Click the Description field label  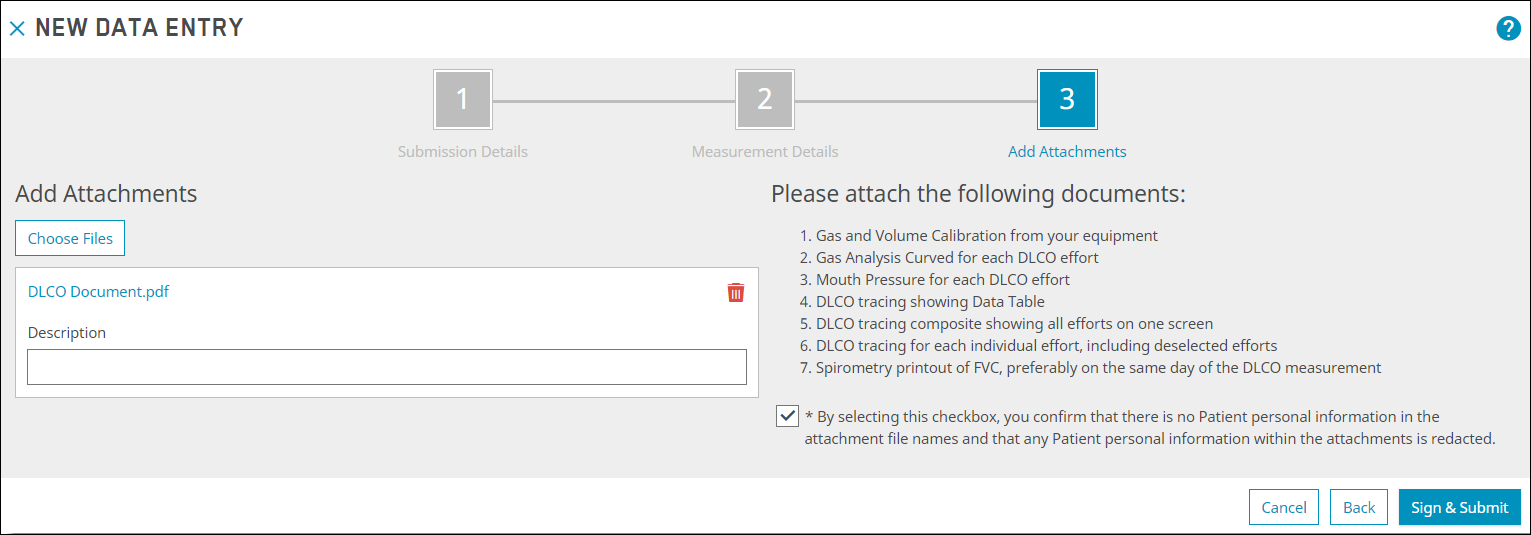pos(67,332)
